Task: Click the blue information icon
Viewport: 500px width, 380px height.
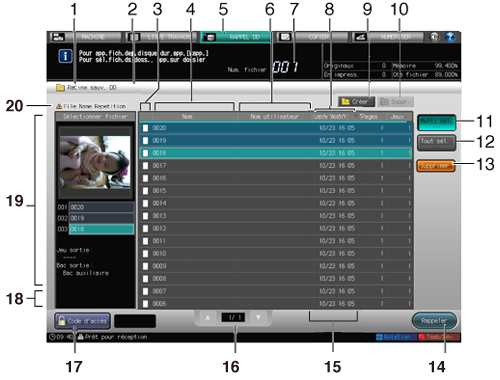Action: (x=65, y=56)
